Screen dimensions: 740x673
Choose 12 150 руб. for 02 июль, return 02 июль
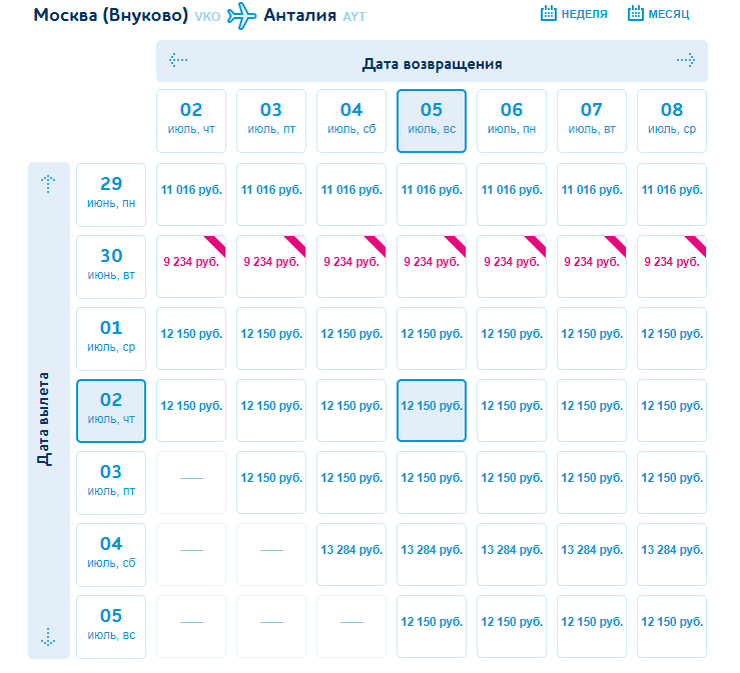[191, 411]
